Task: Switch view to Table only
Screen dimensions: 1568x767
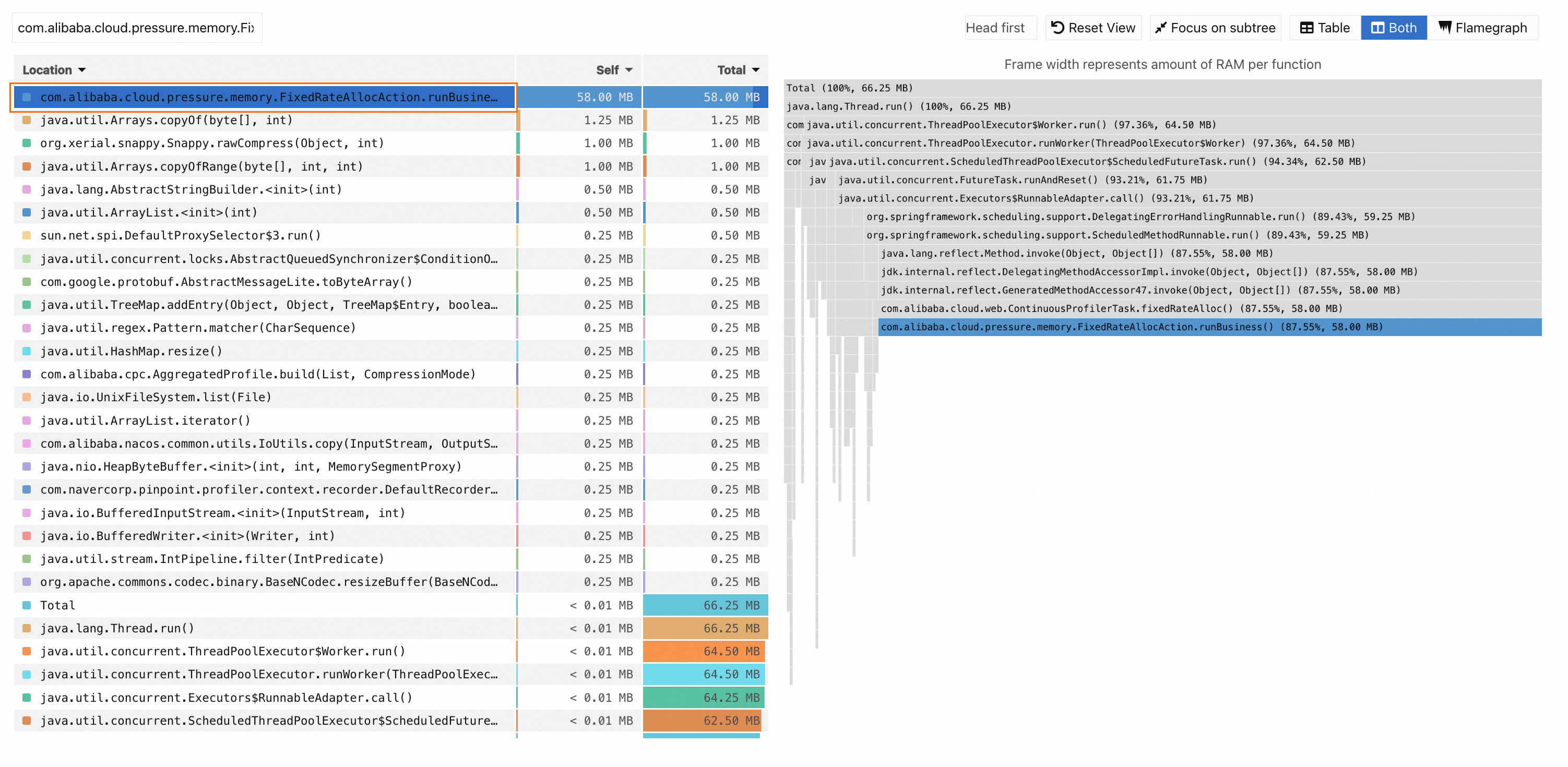Action: [1325, 27]
